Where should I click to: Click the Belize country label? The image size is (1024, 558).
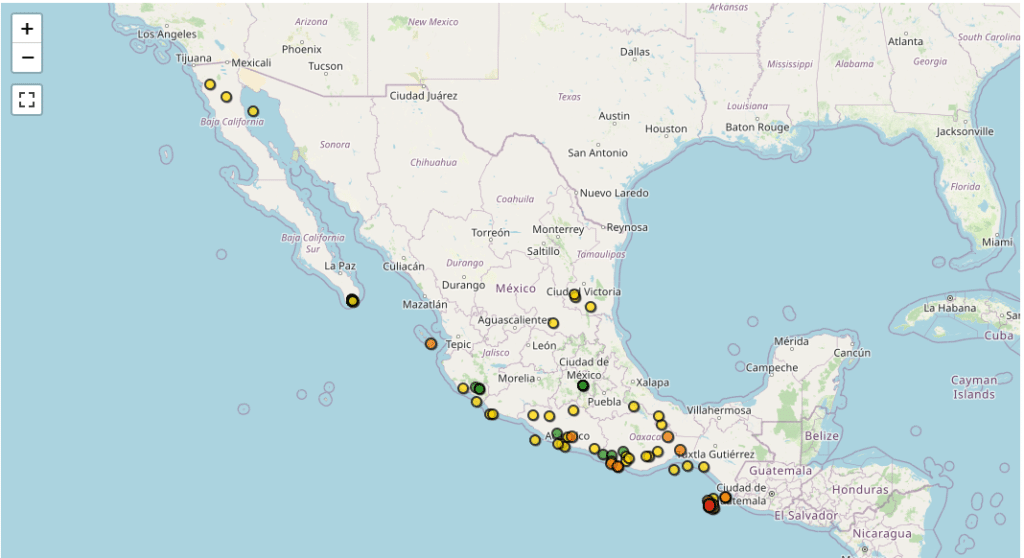pos(822,436)
